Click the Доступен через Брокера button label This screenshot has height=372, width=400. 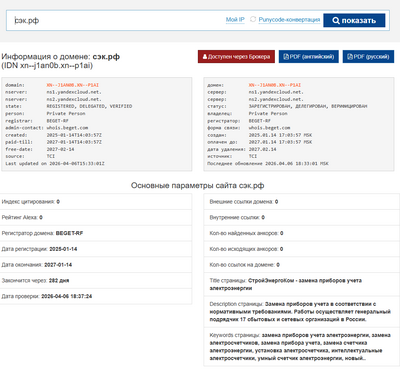point(239,57)
